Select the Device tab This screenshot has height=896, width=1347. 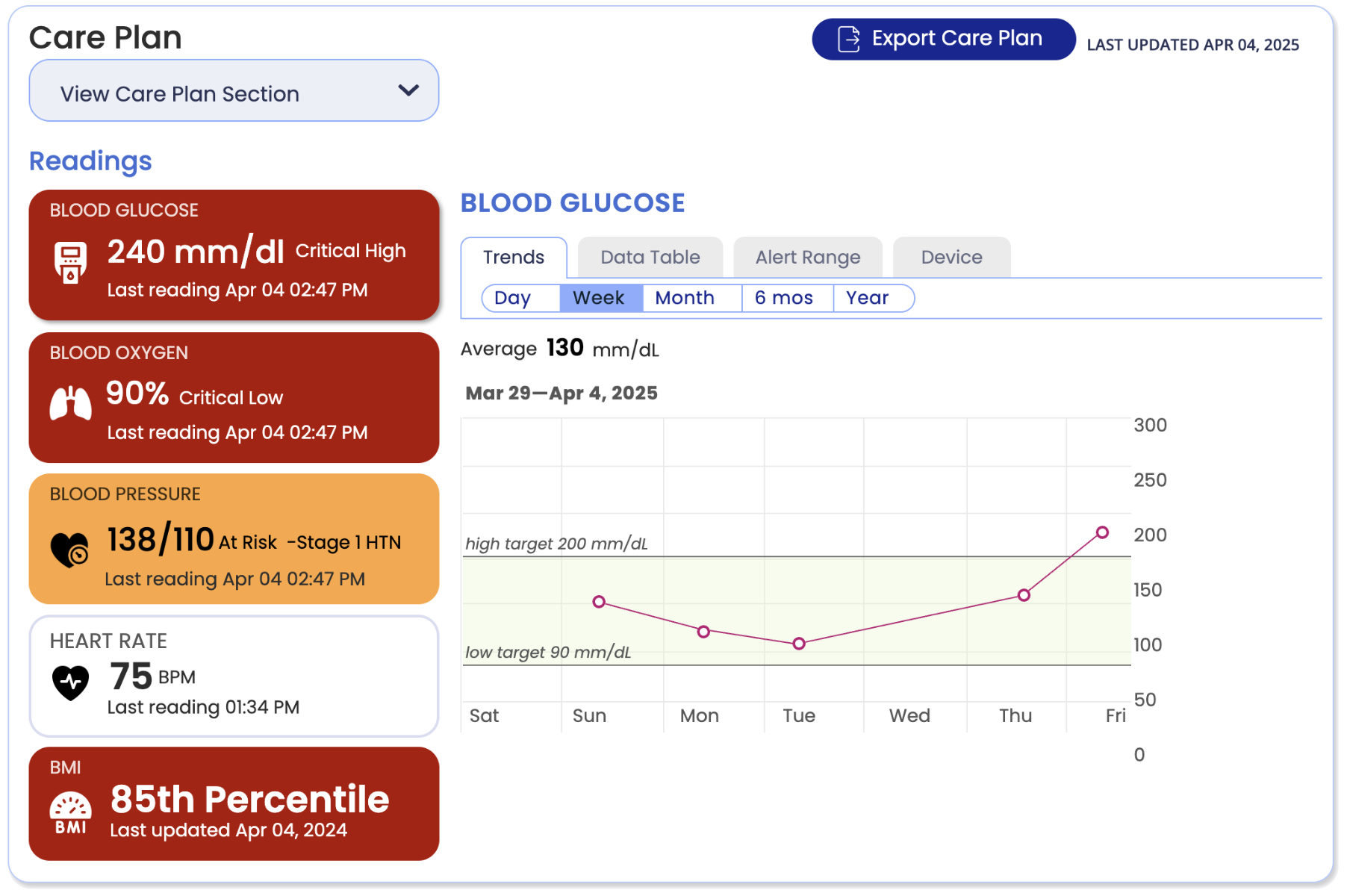951,257
